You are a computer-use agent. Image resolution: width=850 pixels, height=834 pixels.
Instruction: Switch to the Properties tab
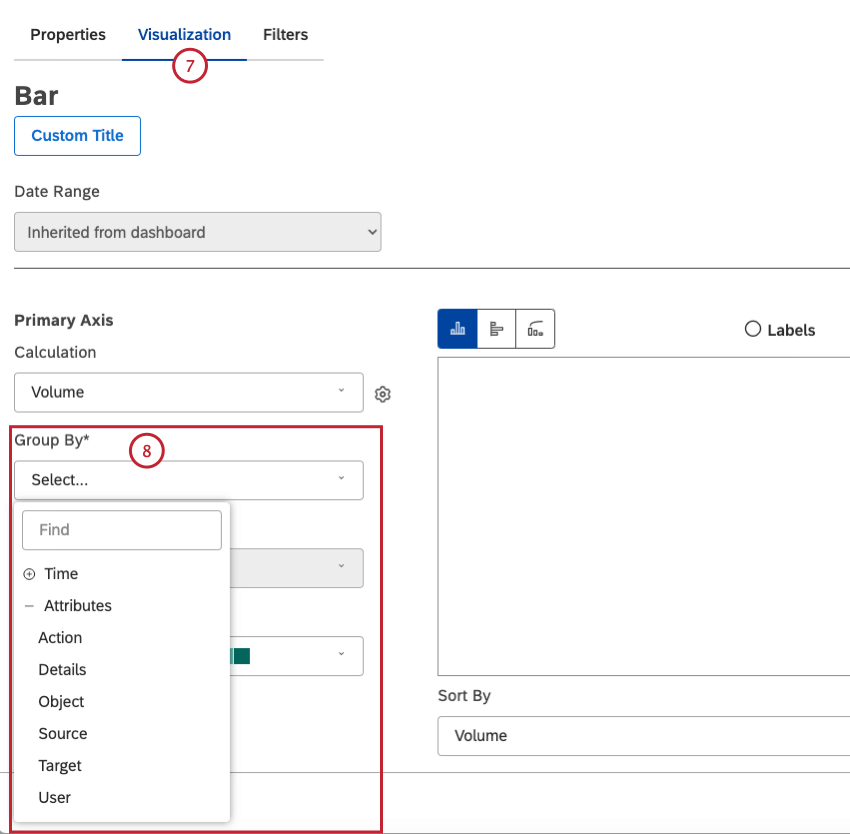coord(67,34)
